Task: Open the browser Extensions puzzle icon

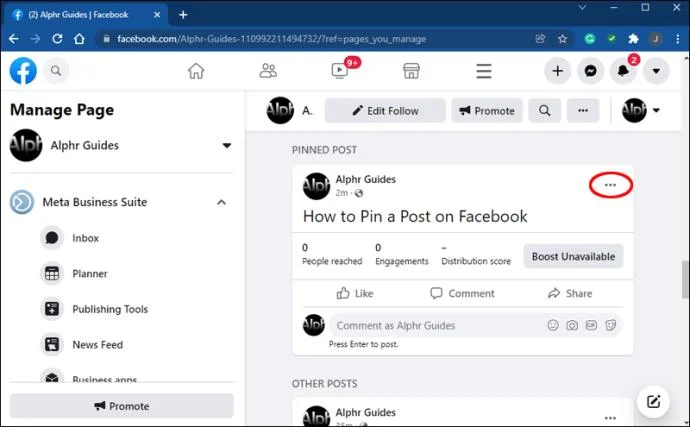Action: click(x=633, y=39)
